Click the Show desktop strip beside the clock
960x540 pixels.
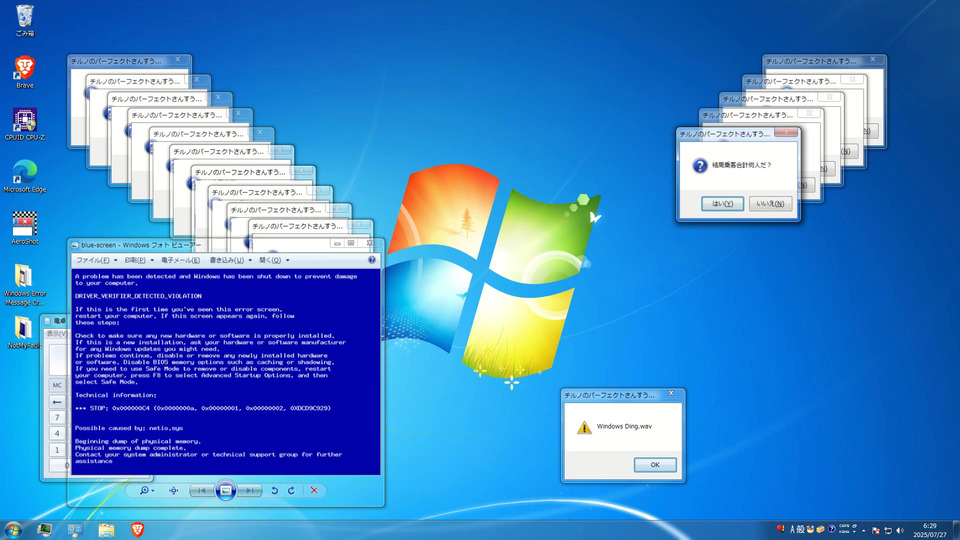click(955, 530)
